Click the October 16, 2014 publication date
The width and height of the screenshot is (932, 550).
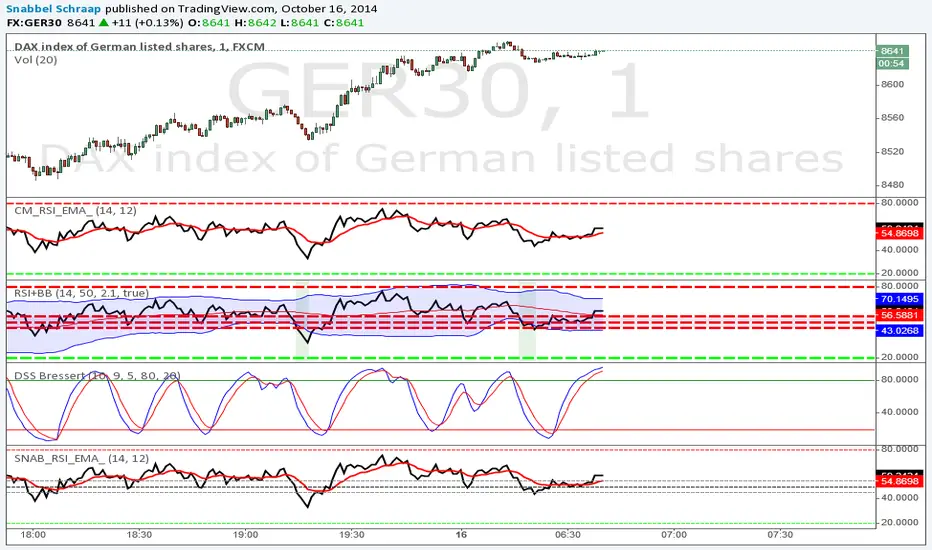(329, 9)
